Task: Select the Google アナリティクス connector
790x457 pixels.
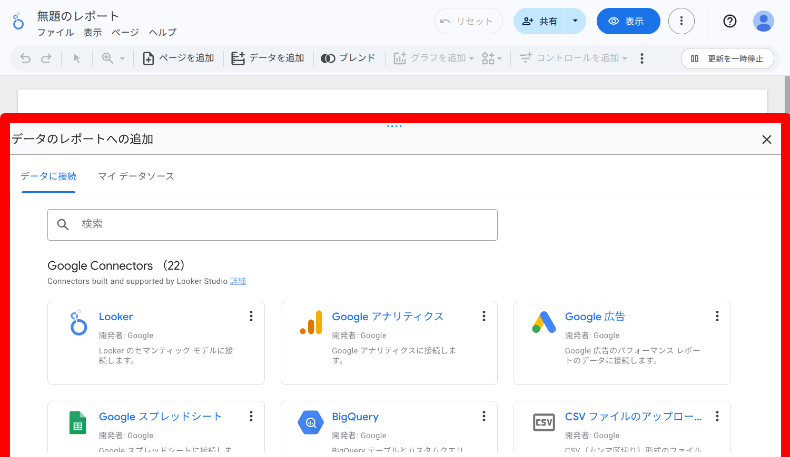Action: (389, 343)
